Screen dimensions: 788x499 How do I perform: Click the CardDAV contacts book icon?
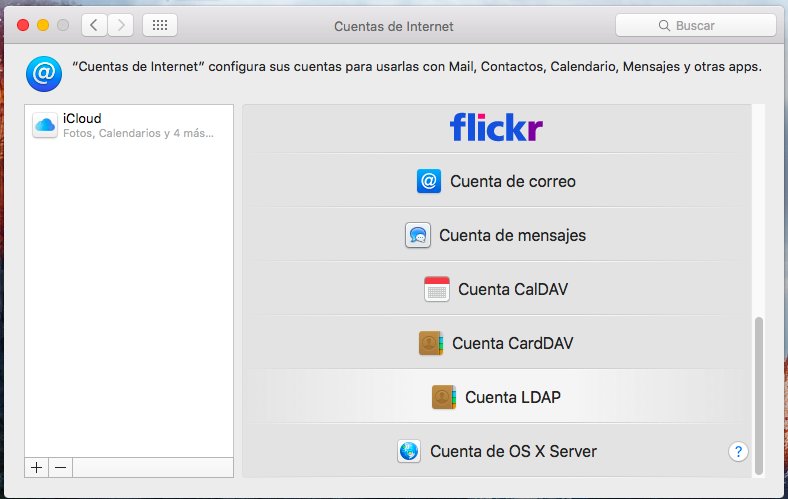(x=431, y=343)
